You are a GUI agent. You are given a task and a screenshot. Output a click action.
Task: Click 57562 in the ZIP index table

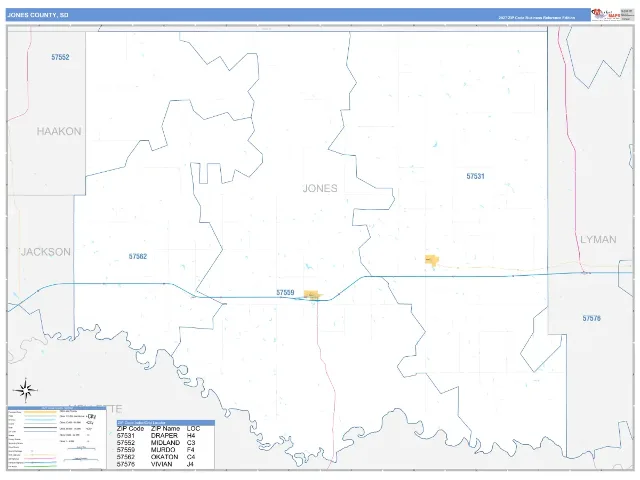(126, 457)
